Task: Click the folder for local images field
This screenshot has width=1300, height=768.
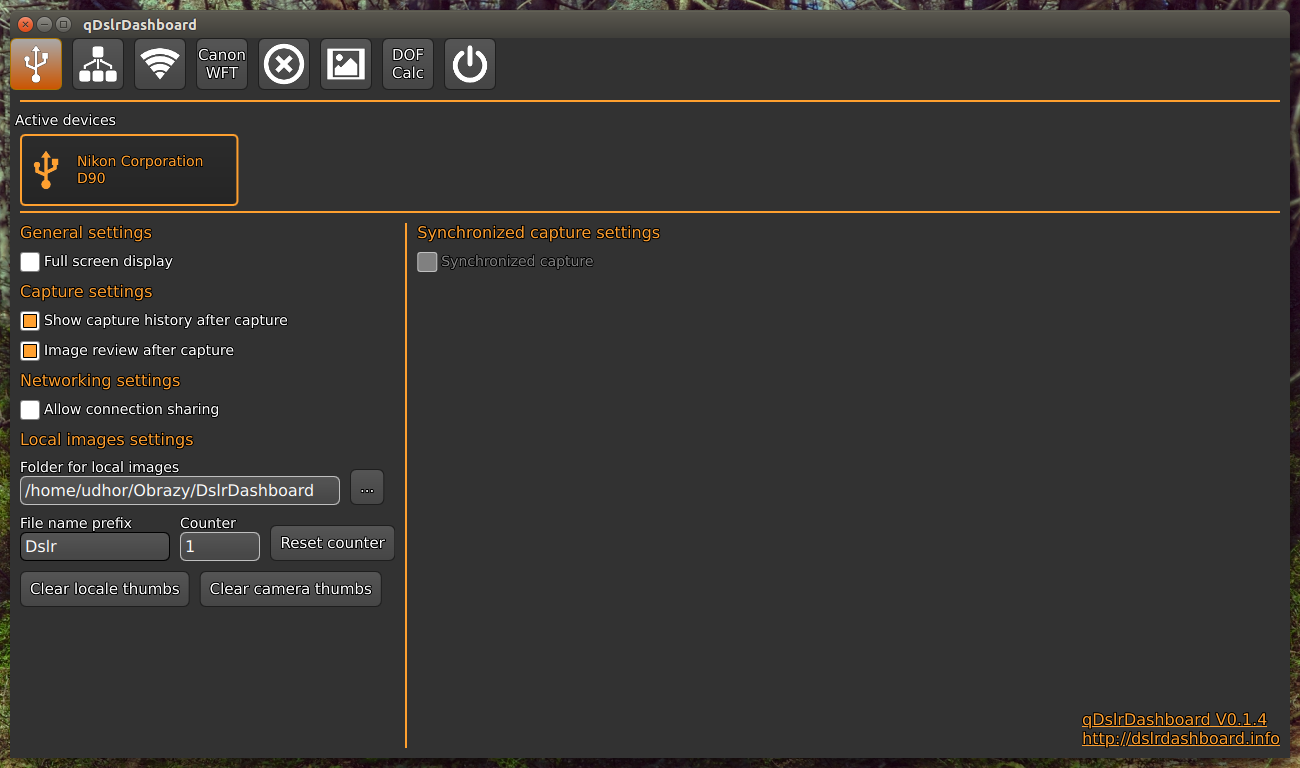Action: [x=180, y=490]
